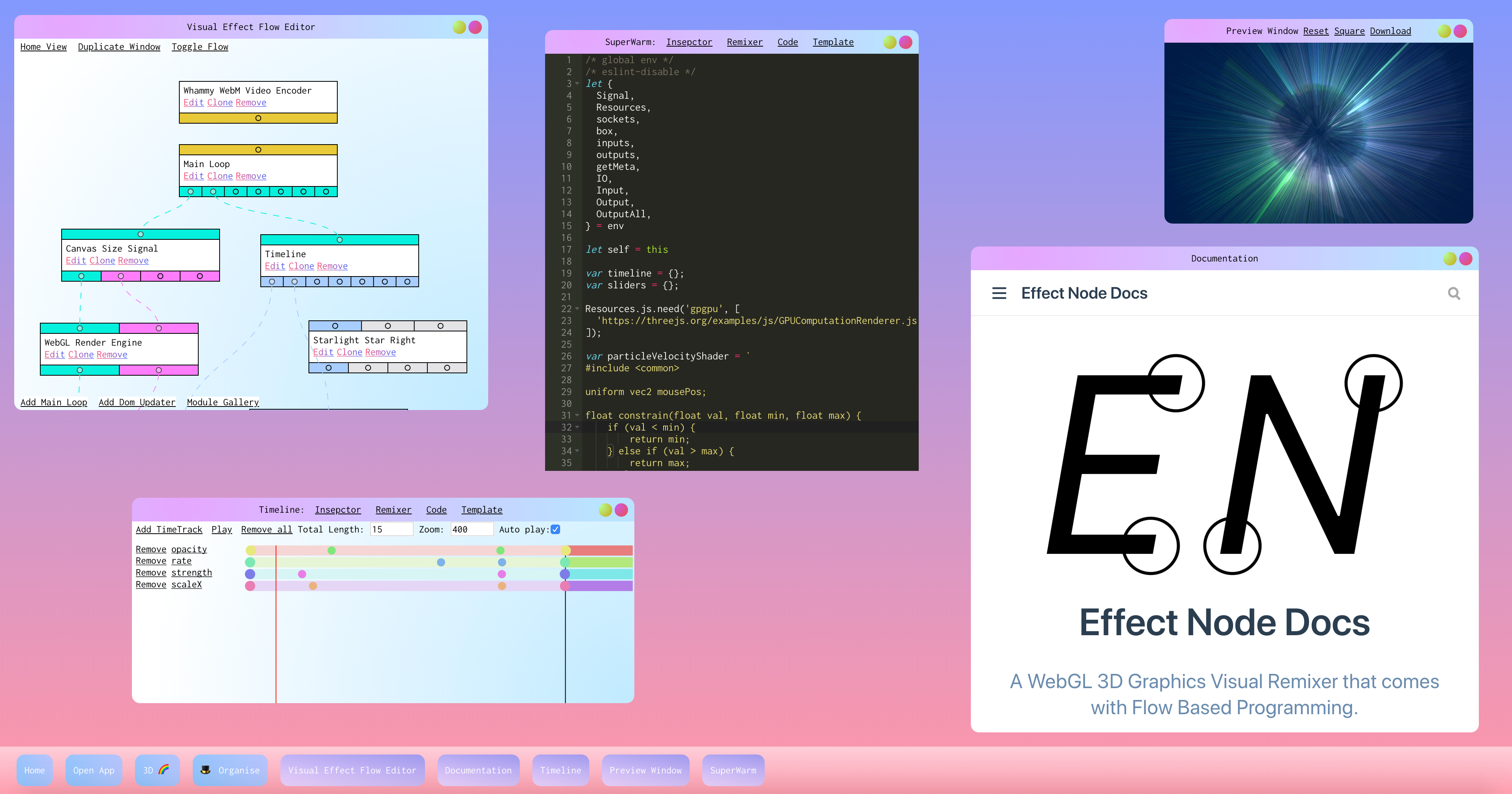
Task: Collapse code fold arrow at line 3
Action: (577, 84)
